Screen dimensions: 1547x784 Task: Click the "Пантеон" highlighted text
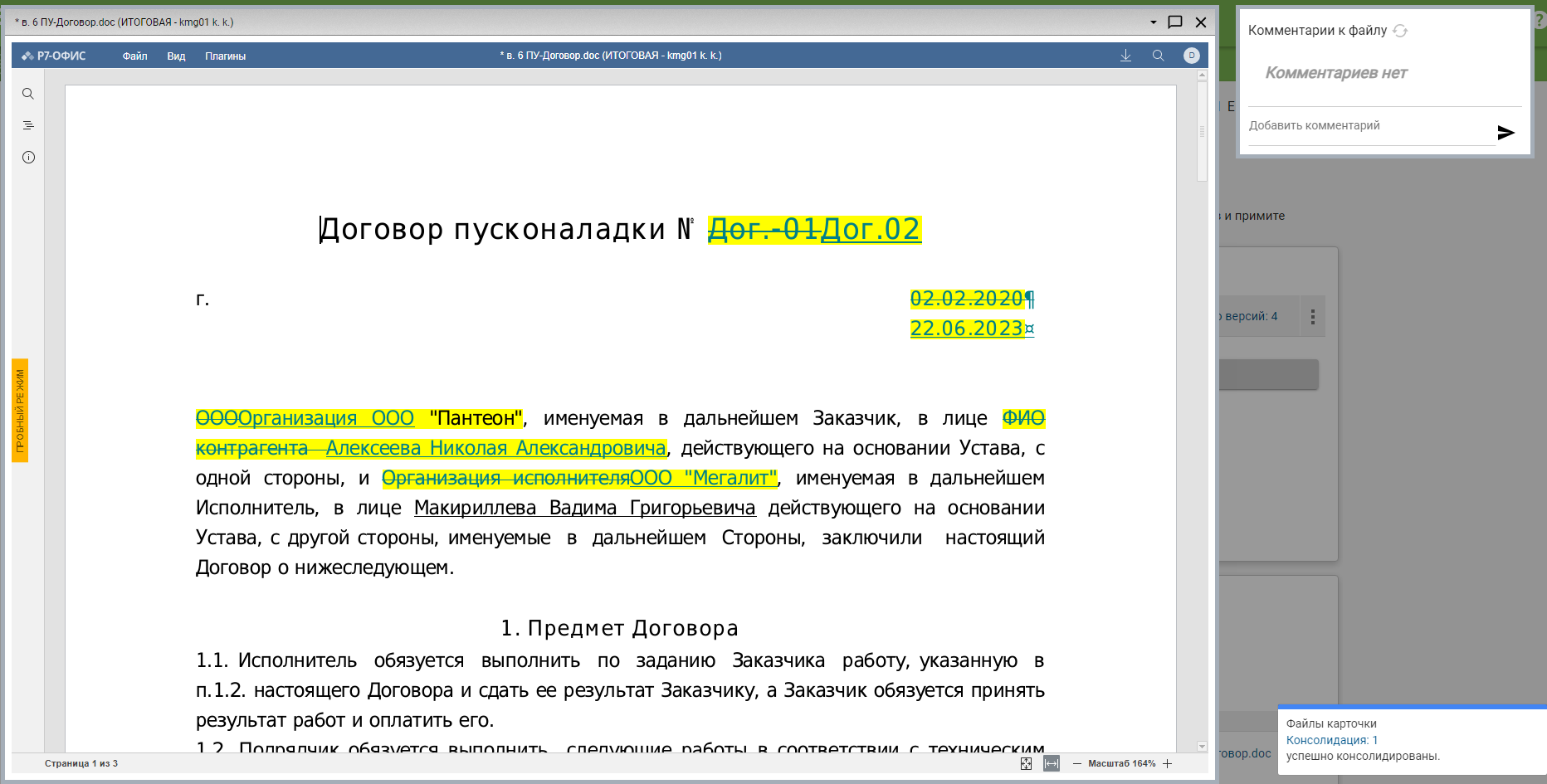click(x=476, y=418)
